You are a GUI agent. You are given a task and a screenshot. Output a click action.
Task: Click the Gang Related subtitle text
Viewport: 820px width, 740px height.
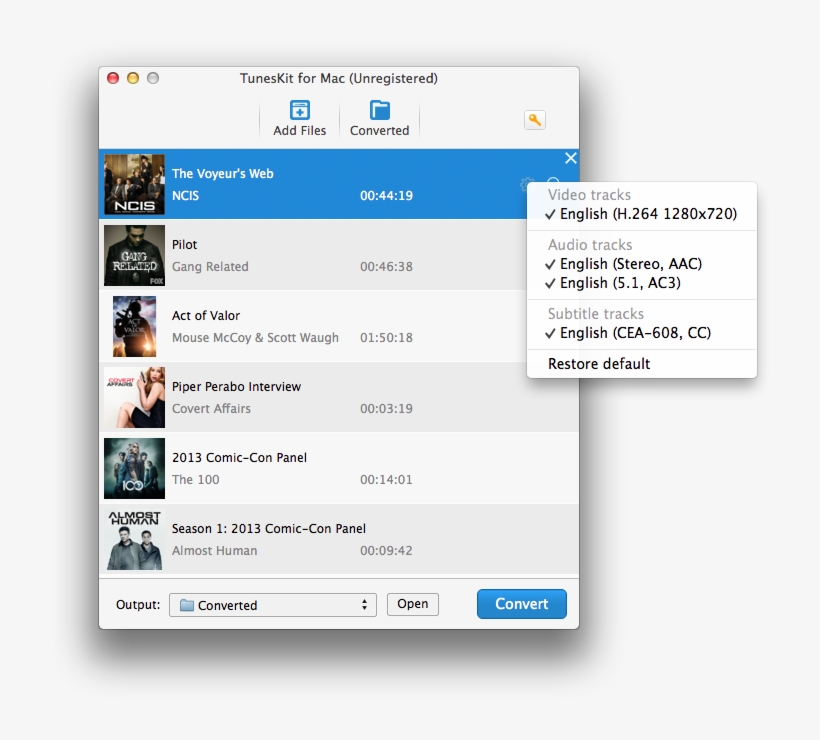coord(210,267)
